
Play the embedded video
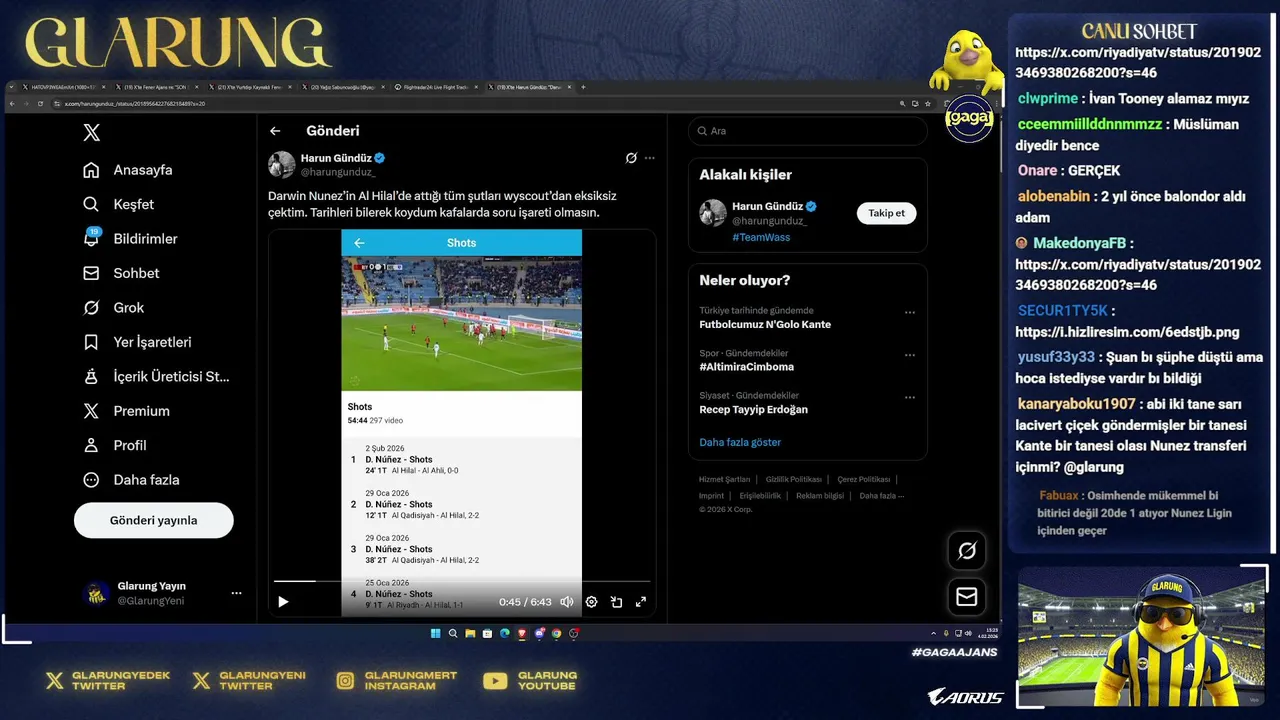click(x=283, y=602)
